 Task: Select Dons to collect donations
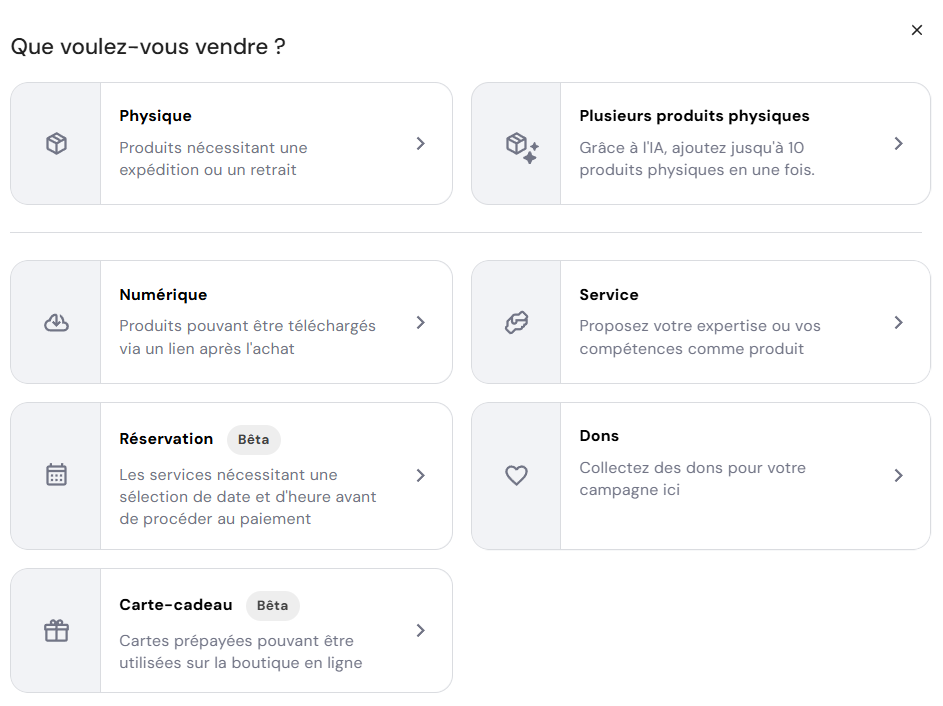(700, 476)
